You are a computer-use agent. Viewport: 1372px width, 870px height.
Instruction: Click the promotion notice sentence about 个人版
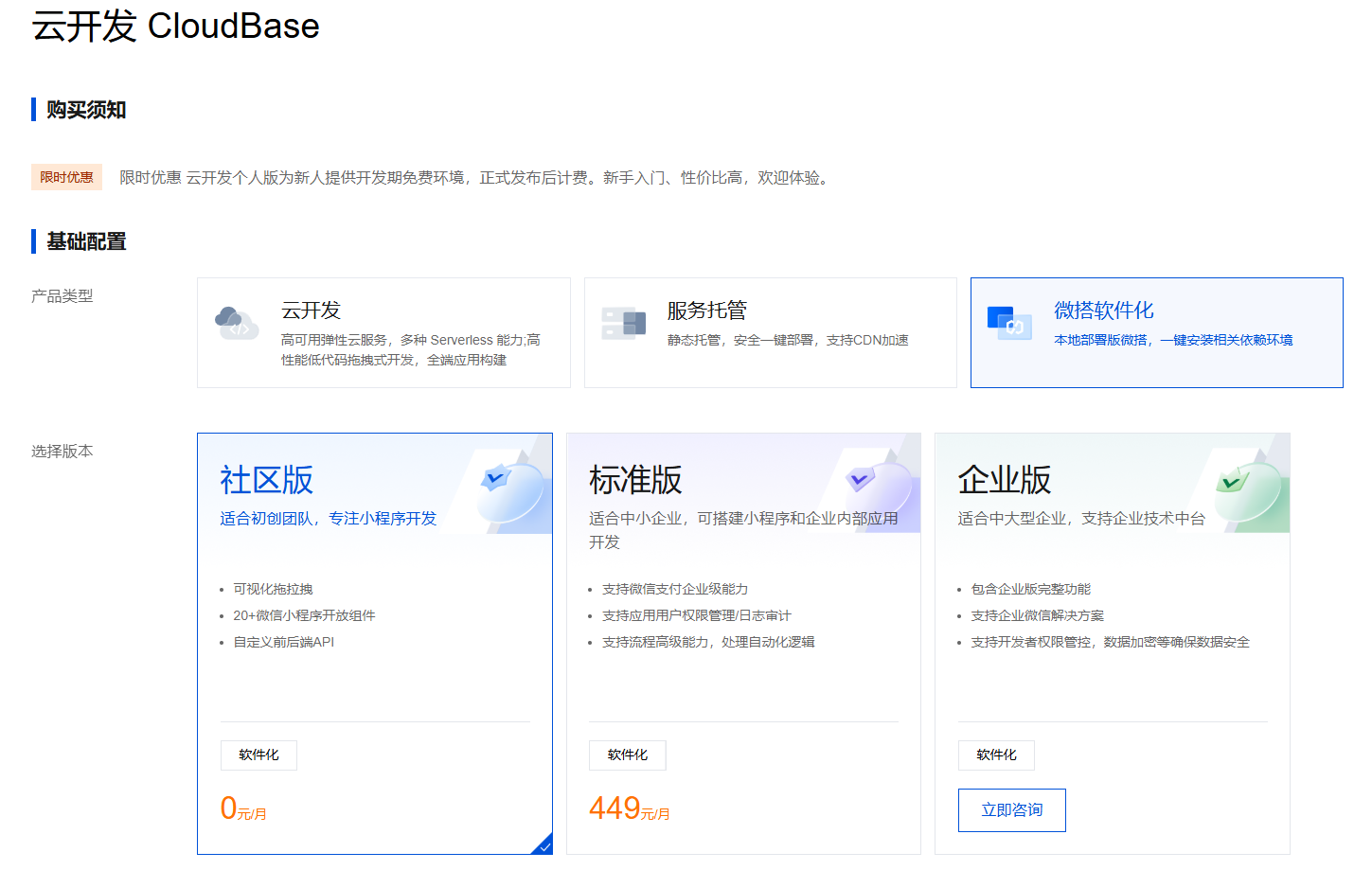coord(476,178)
